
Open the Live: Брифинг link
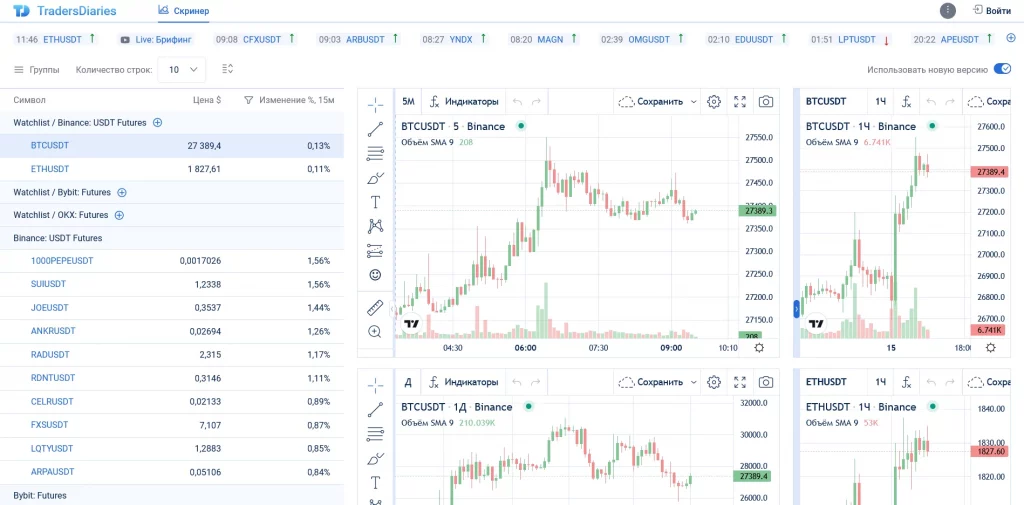click(156, 40)
